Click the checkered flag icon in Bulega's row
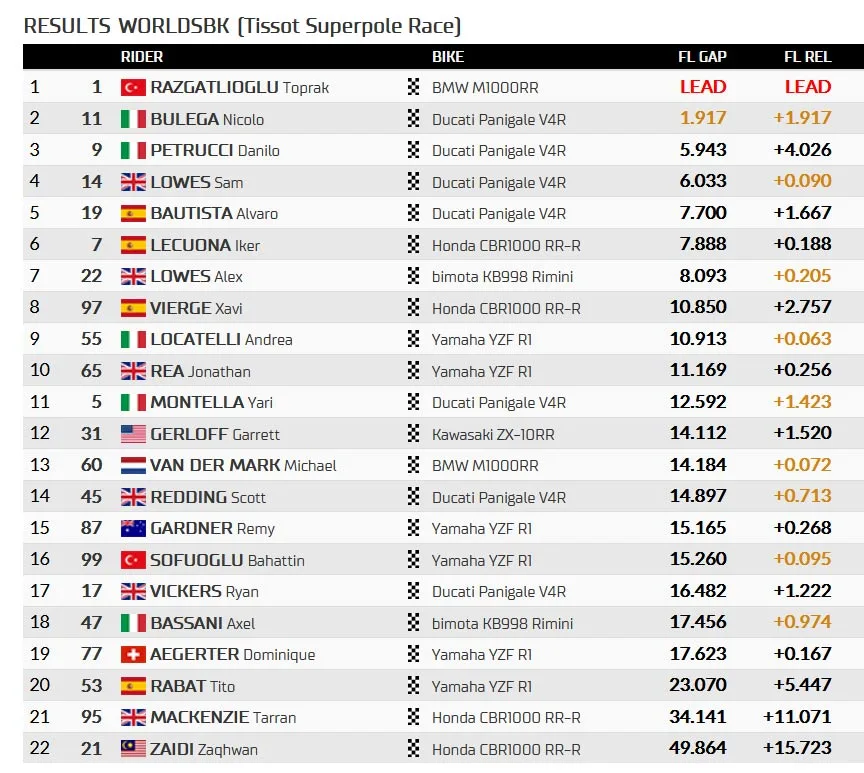This screenshot has width=864, height=773. (413, 118)
